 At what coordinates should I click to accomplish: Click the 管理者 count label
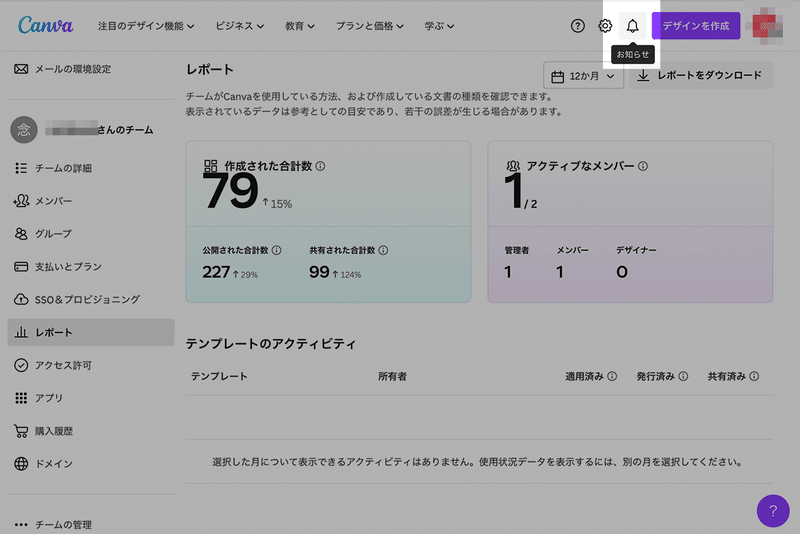[517, 250]
